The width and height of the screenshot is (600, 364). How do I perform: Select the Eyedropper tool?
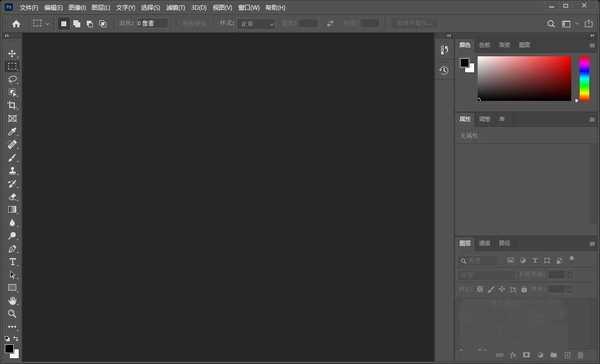pyautogui.click(x=12, y=132)
